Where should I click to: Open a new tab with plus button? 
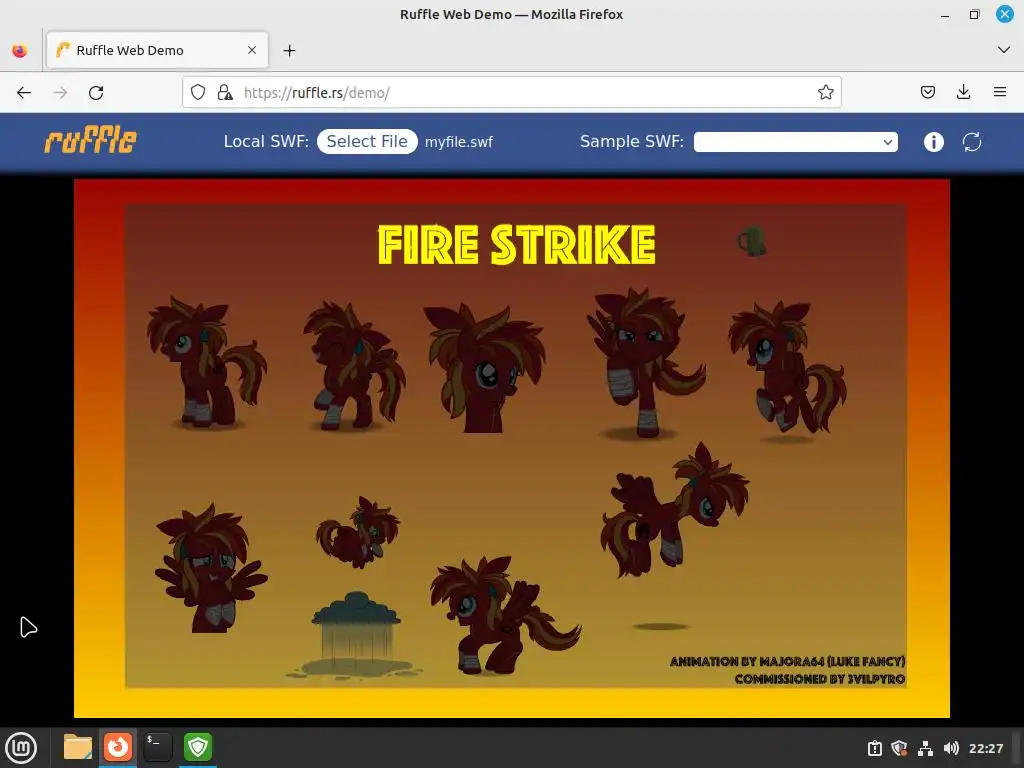(289, 50)
